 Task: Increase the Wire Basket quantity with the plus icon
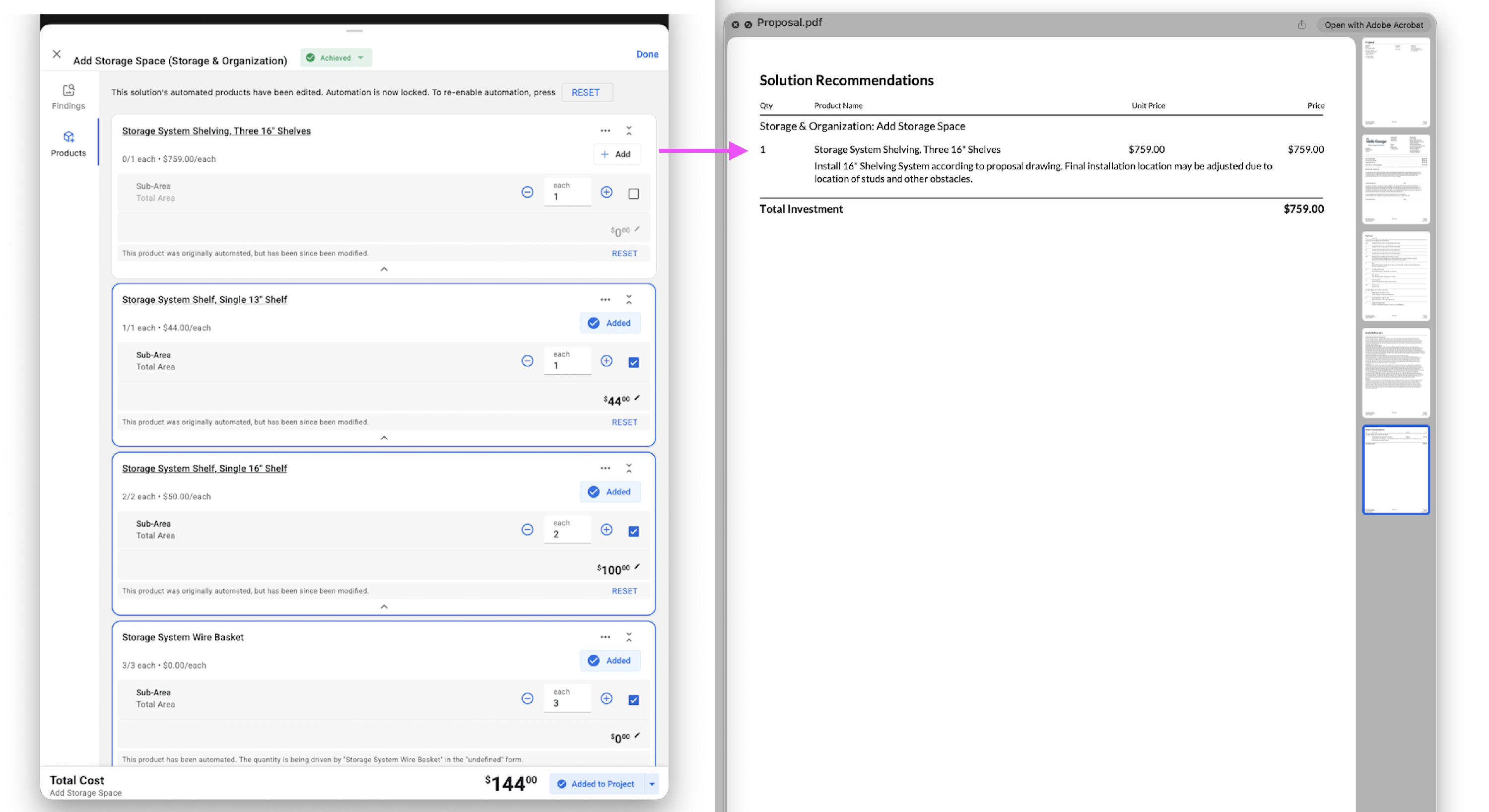pos(606,698)
